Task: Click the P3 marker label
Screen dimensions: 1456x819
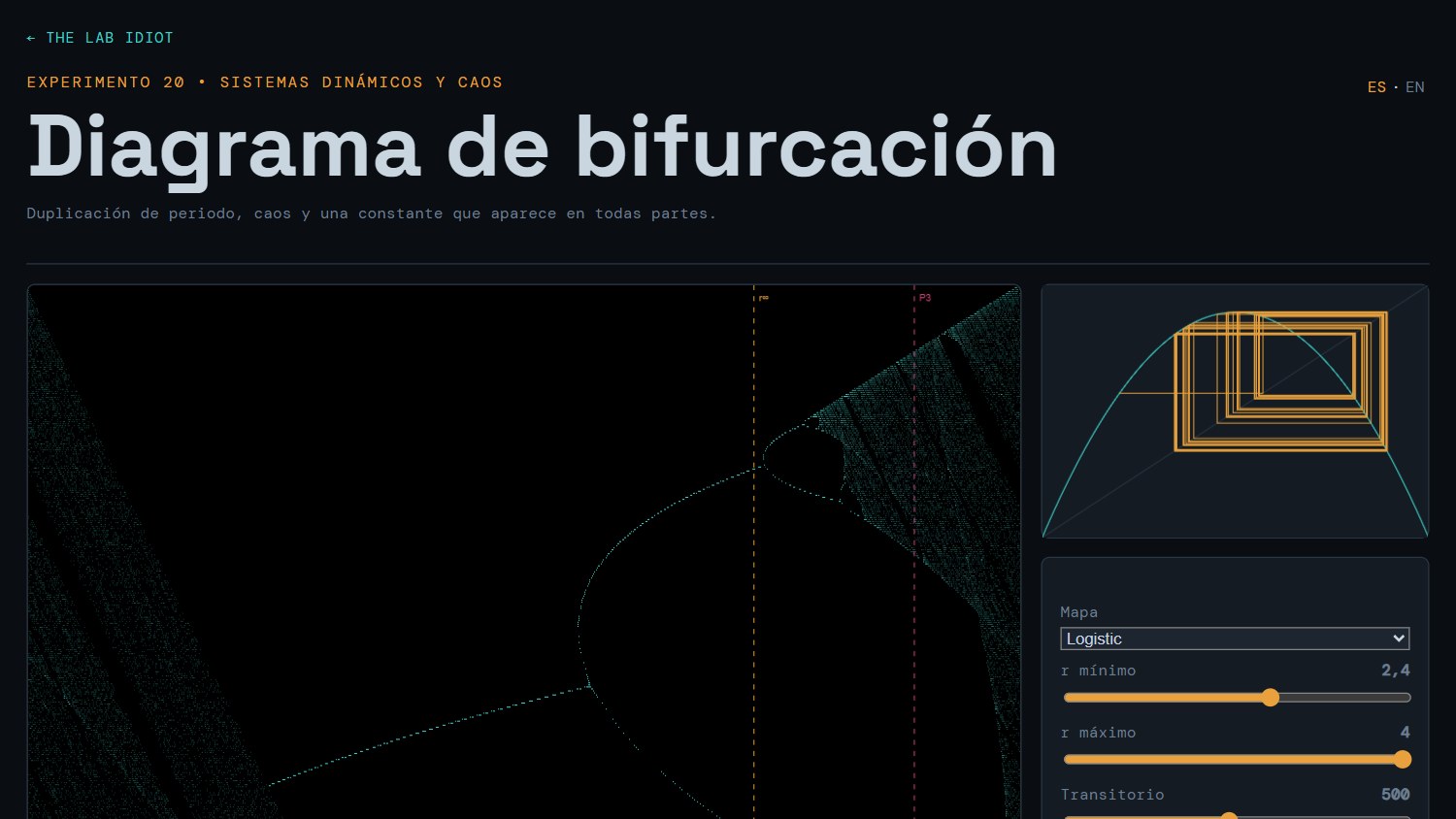Action: [925, 298]
